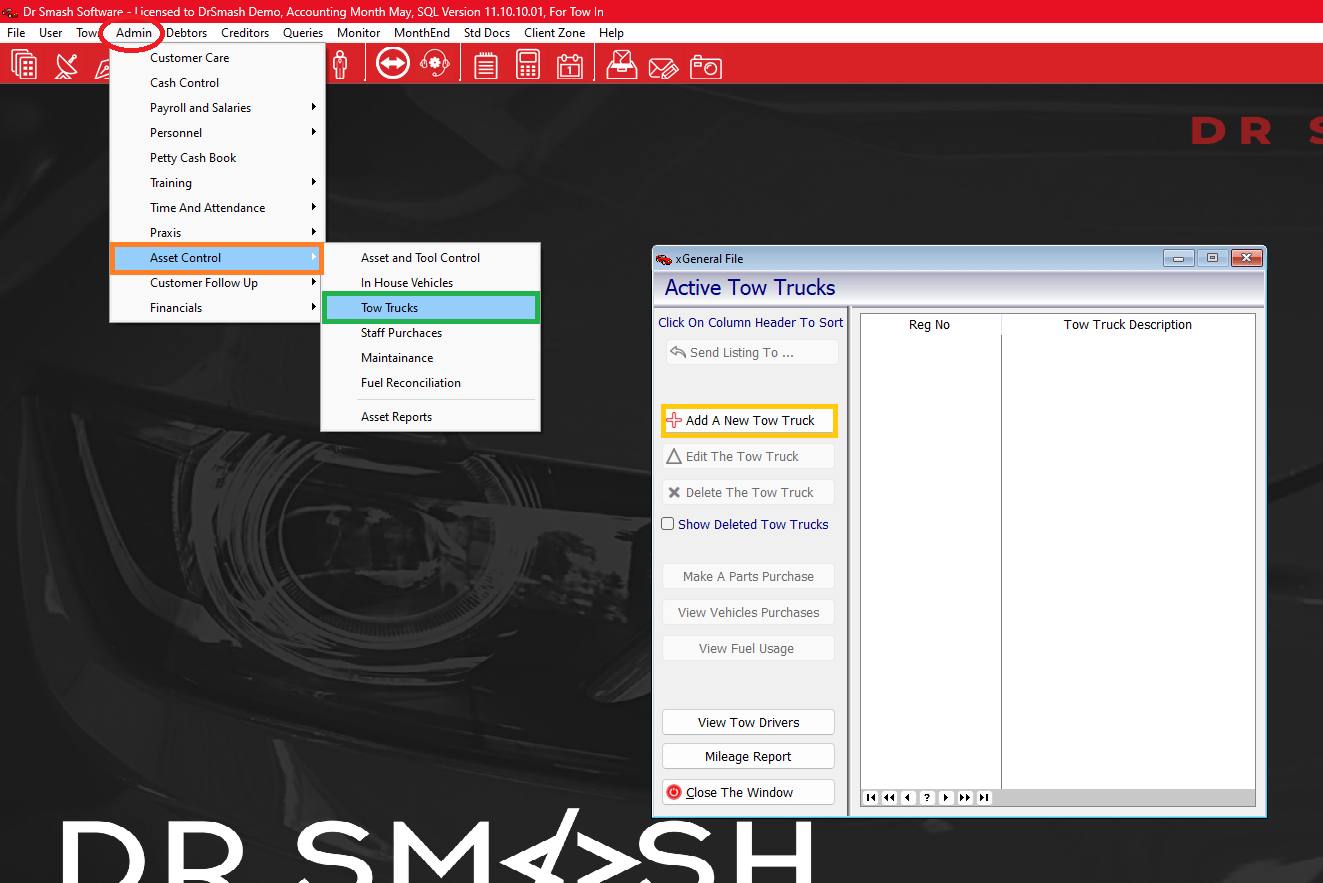
Task: Open the headset support toolbar icon
Action: 434,63
